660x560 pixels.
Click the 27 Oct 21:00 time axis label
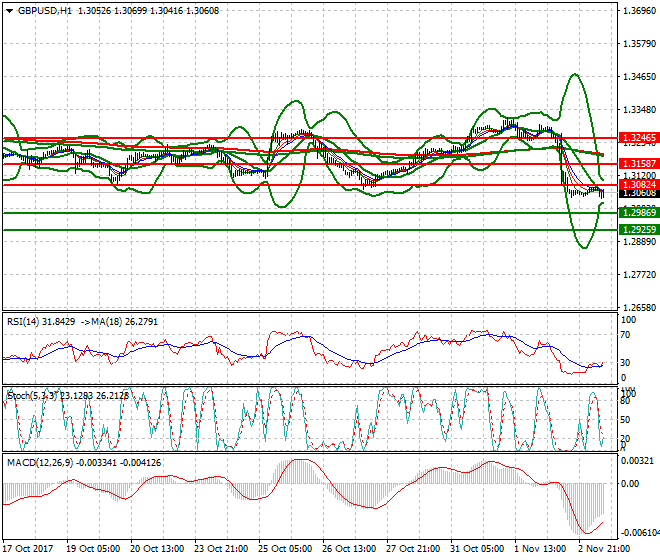(x=413, y=549)
